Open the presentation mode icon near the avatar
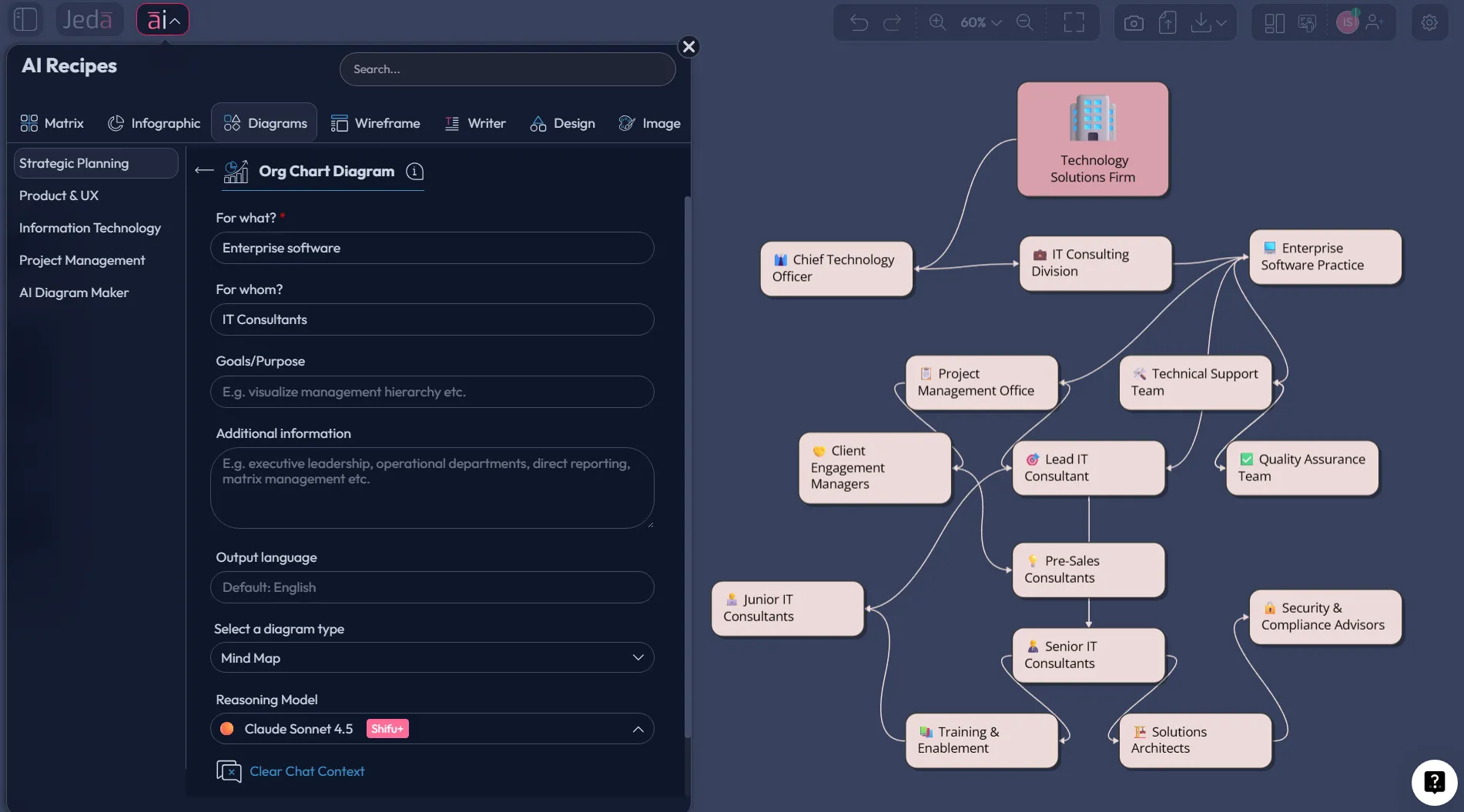Screen dimensions: 1464x812 [x=1307, y=22]
